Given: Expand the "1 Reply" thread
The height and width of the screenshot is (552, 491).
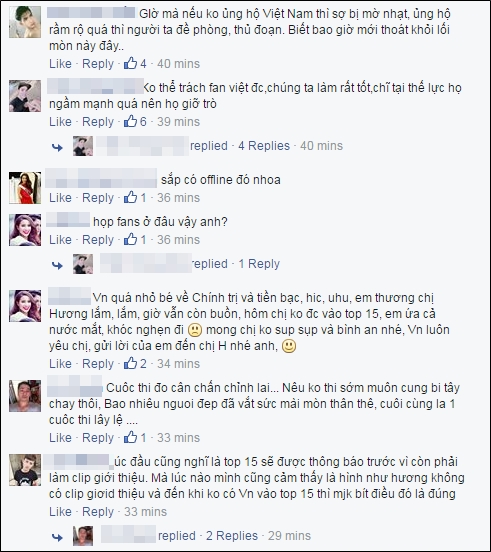Looking at the screenshot, I should (x=259, y=263).
